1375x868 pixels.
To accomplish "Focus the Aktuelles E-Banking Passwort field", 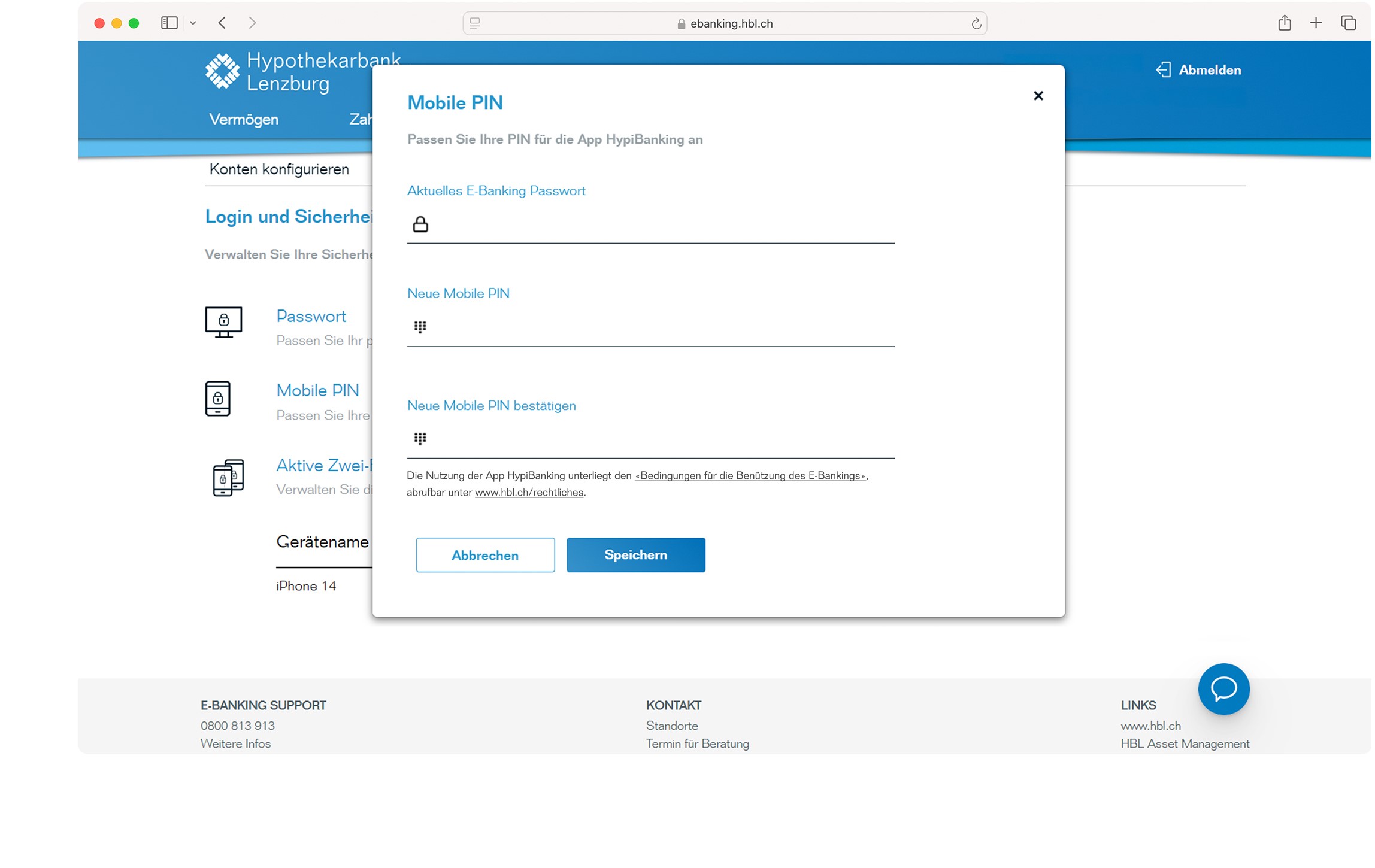I will pos(659,226).
